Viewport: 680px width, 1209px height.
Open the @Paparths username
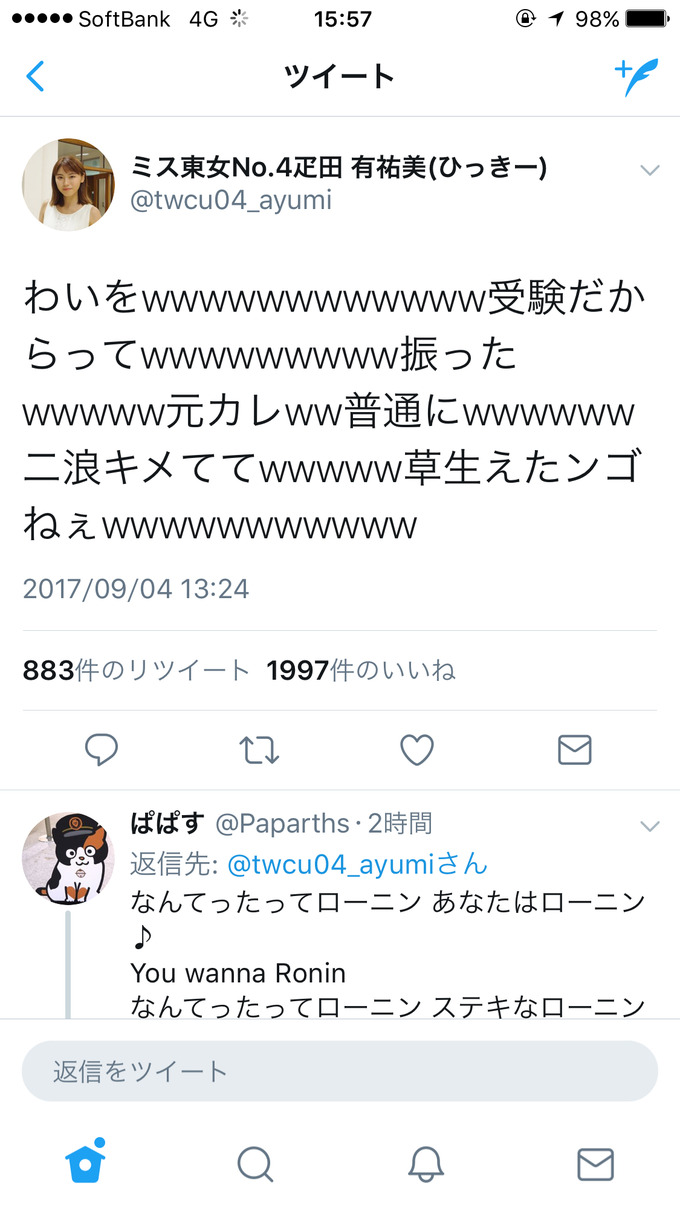(x=281, y=824)
